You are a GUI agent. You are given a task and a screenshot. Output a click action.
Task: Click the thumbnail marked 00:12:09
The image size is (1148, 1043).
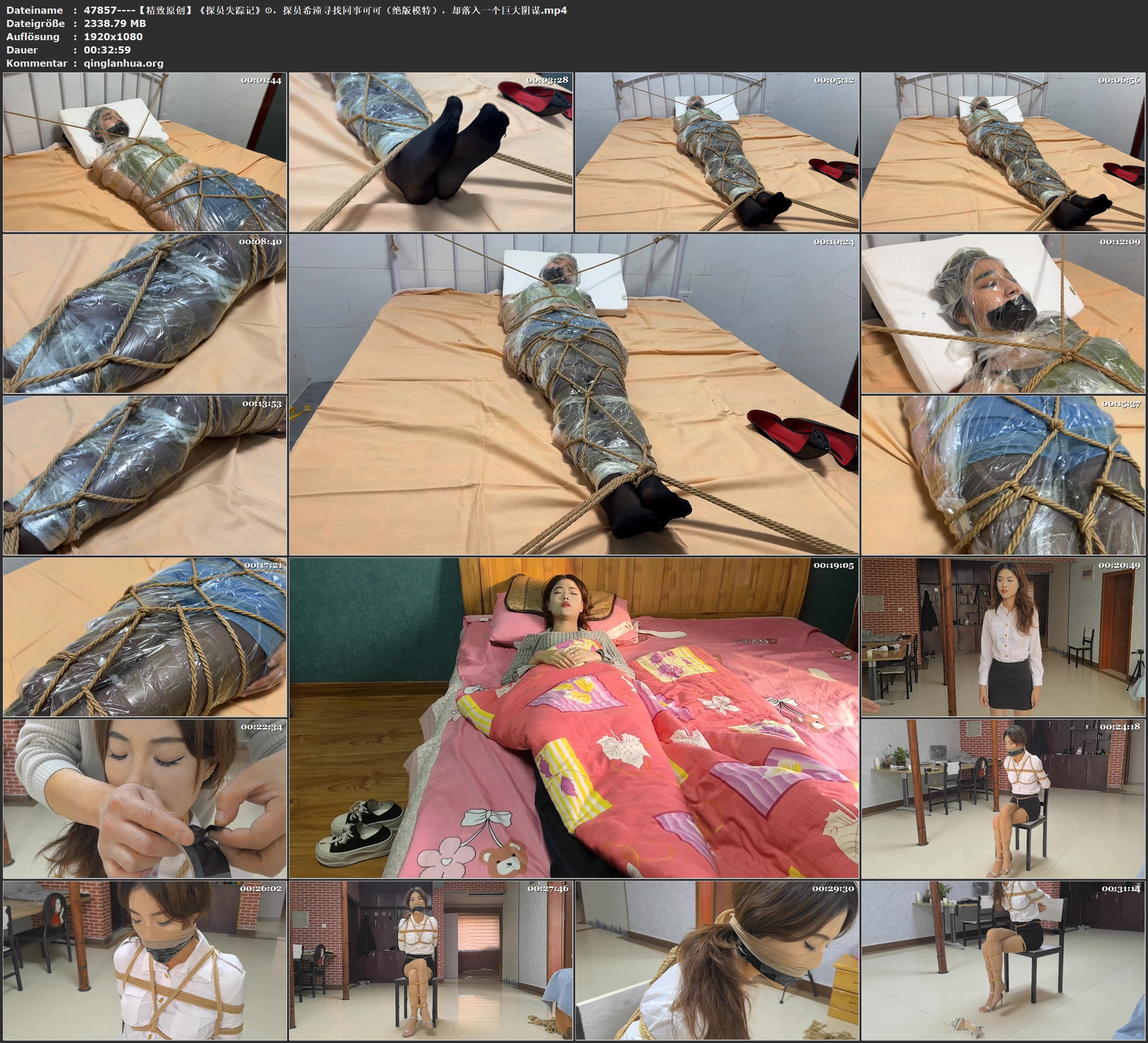tap(1003, 313)
